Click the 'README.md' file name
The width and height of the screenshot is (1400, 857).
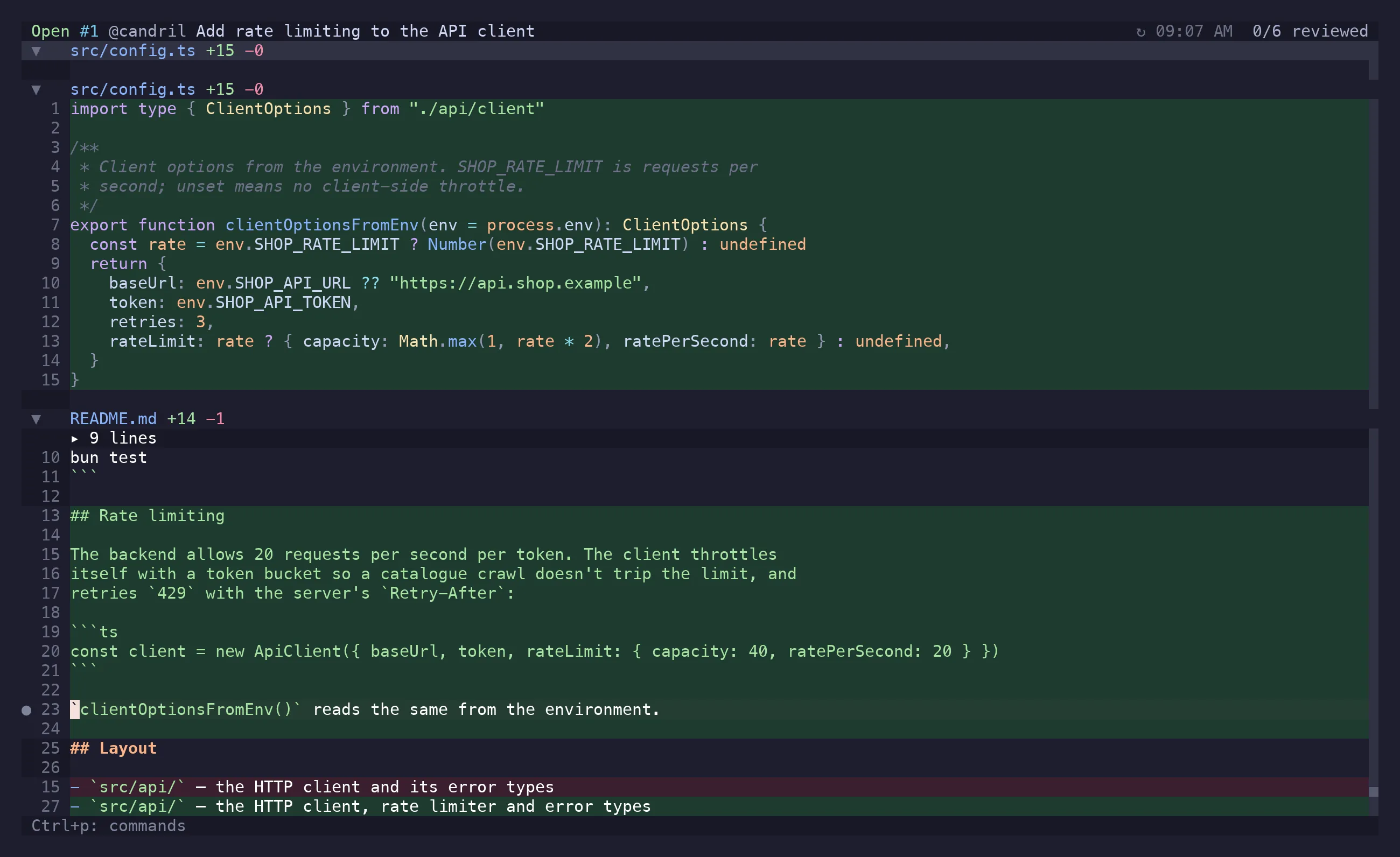coord(113,419)
